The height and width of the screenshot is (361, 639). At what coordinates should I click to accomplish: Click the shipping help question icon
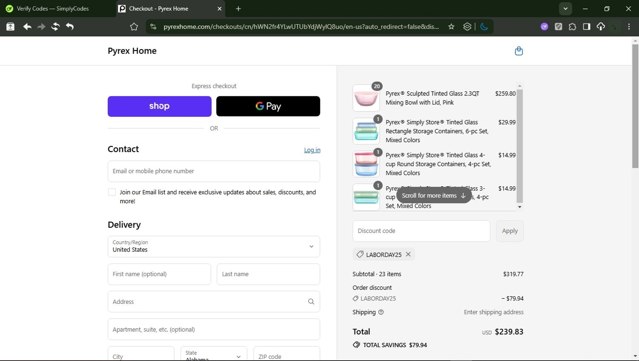pos(381,312)
